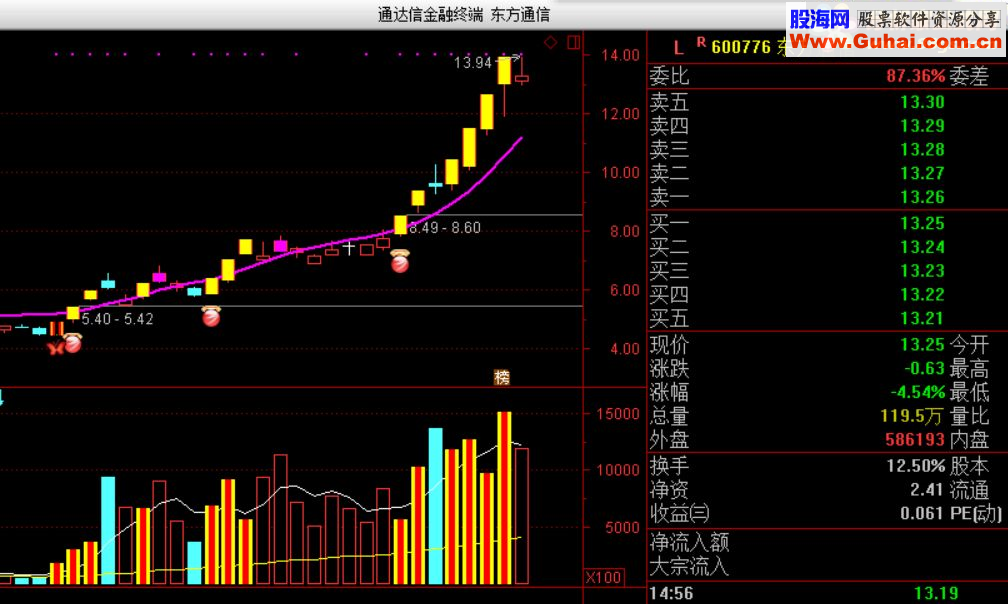The width and height of the screenshot is (1008, 604).
Task: Select the 卖一 row price 13.26
Action: [922, 197]
